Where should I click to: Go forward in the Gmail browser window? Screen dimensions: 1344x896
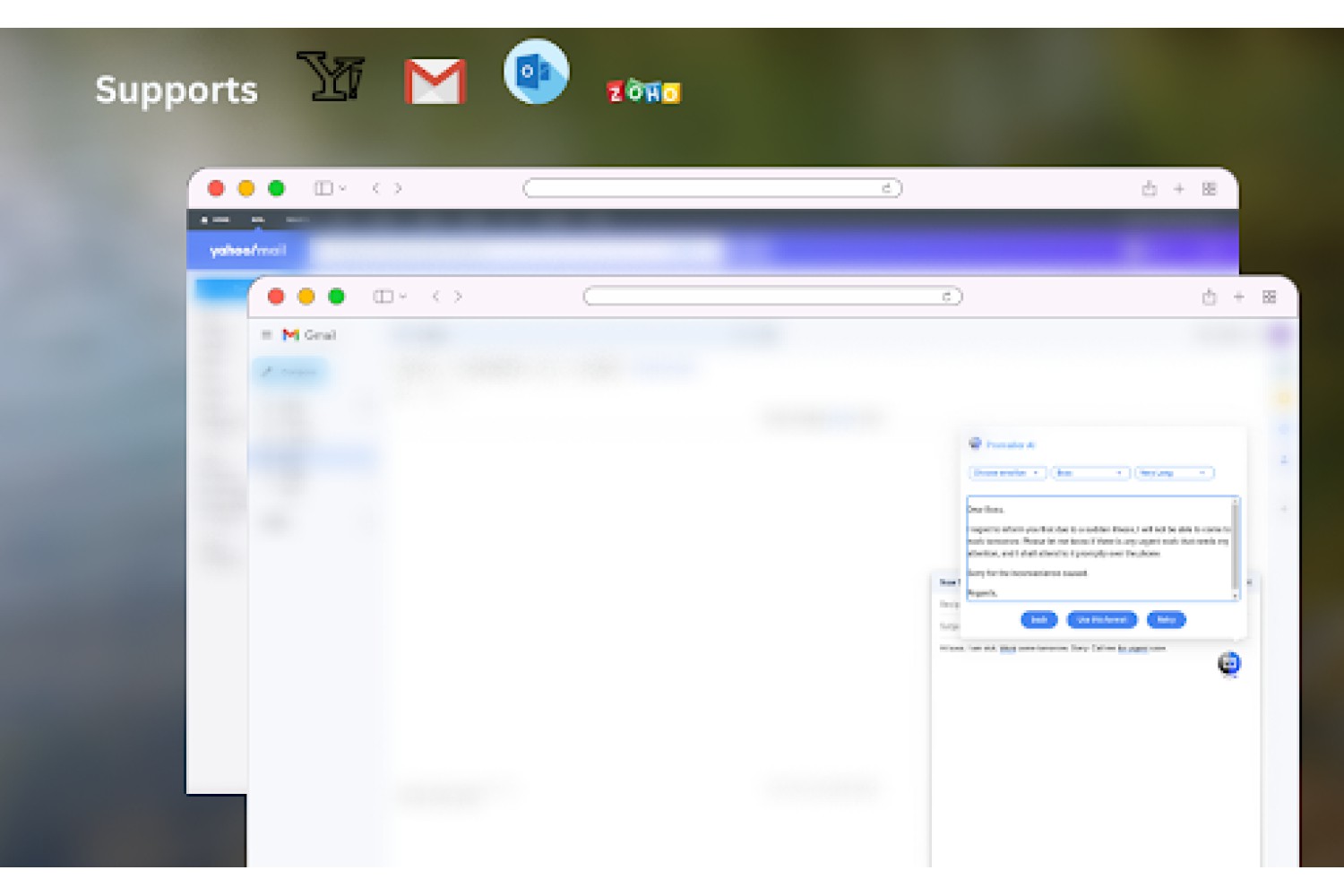tap(459, 297)
